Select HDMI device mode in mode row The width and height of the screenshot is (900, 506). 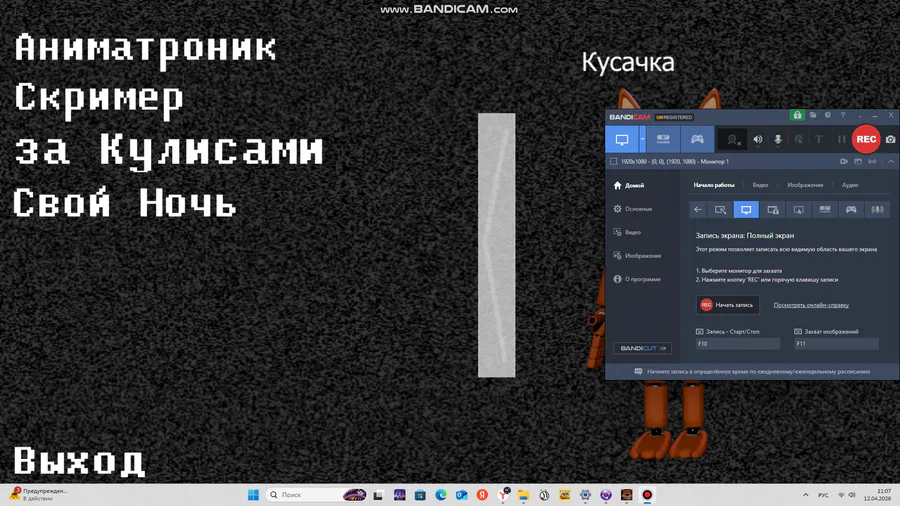click(x=825, y=209)
